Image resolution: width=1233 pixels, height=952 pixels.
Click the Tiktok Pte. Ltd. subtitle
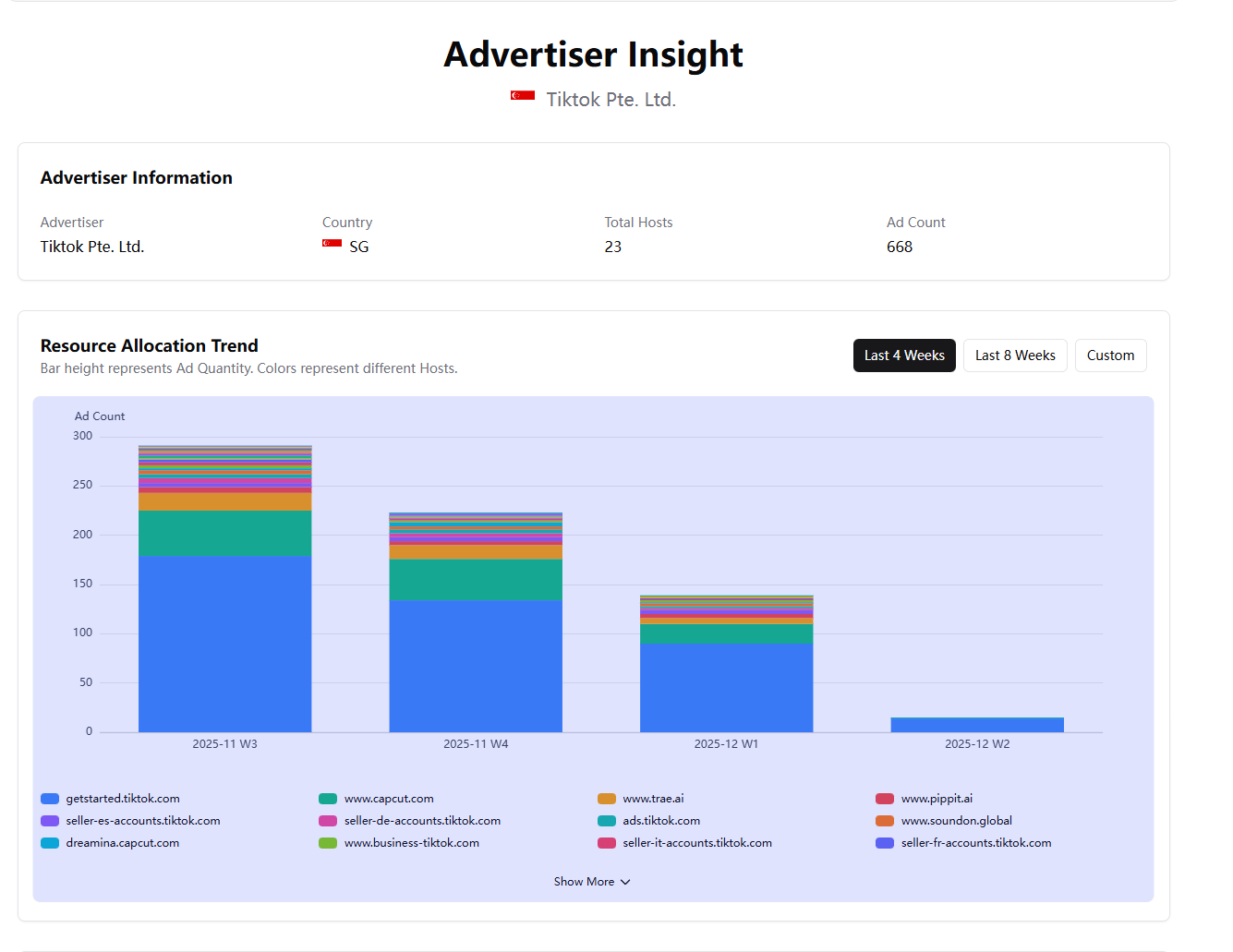[611, 100]
